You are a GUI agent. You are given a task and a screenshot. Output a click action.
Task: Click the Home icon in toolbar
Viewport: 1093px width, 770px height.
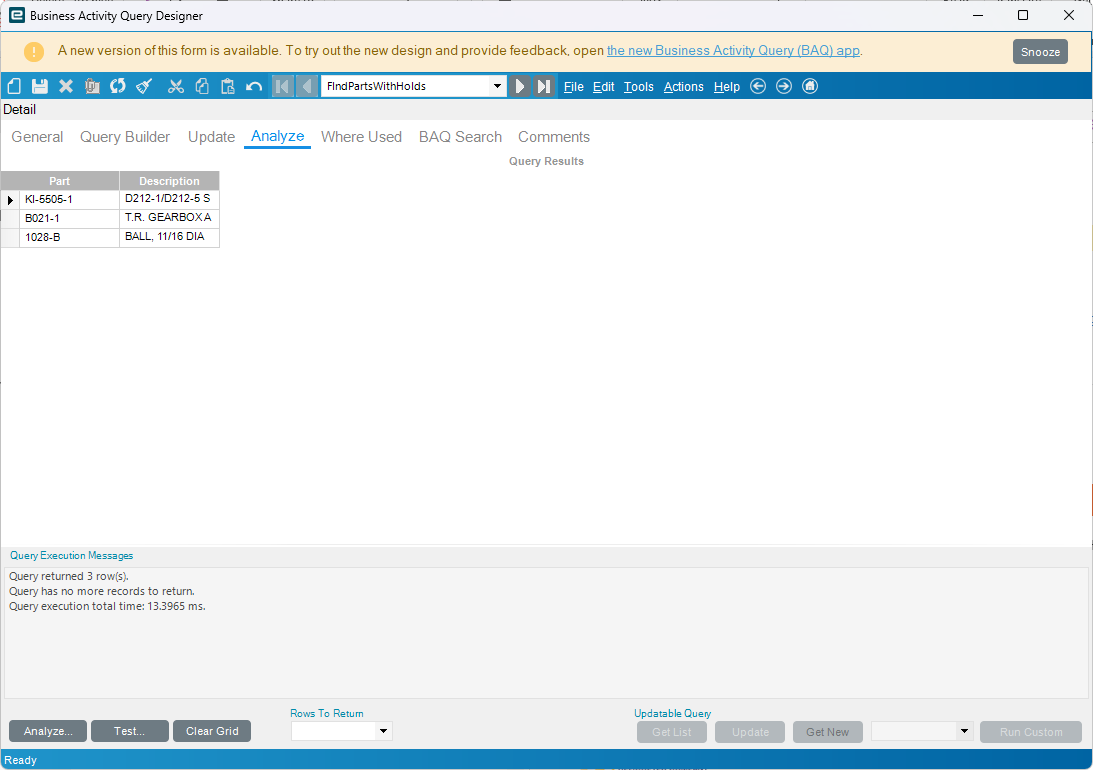[x=809, y=86]
